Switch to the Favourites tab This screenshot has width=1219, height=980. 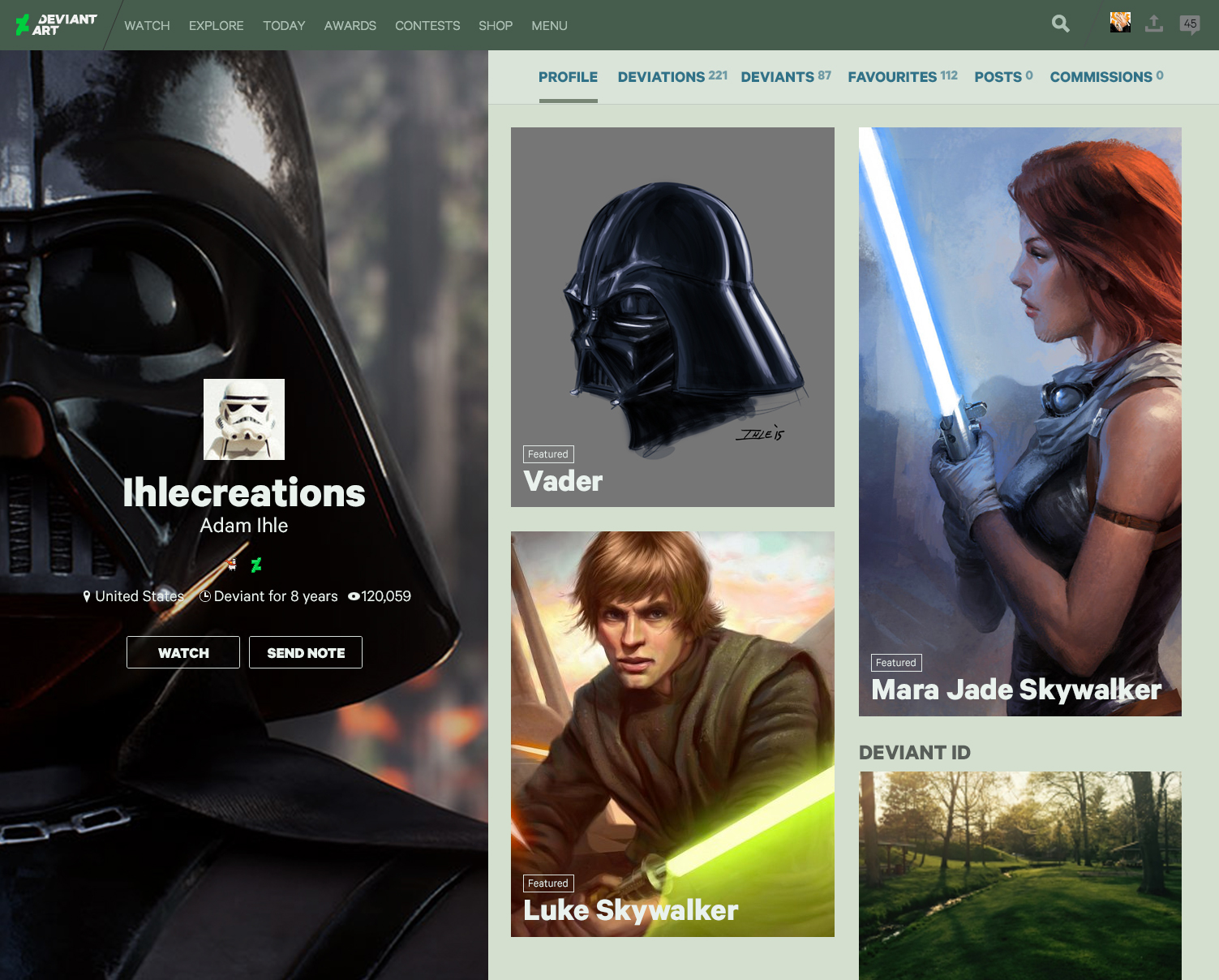coord(903,77)
